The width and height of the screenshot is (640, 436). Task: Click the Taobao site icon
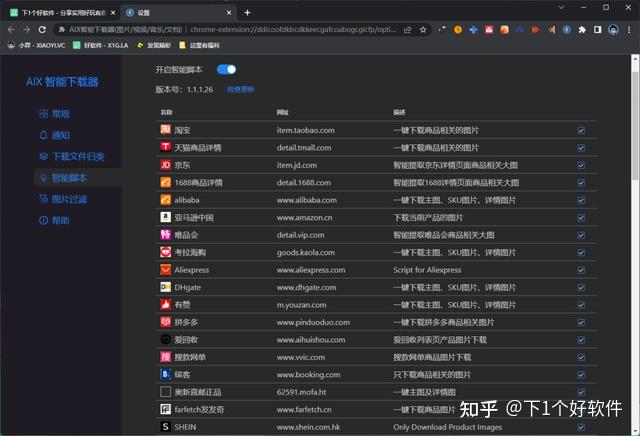pyautogui.click(x=165, y=130)
